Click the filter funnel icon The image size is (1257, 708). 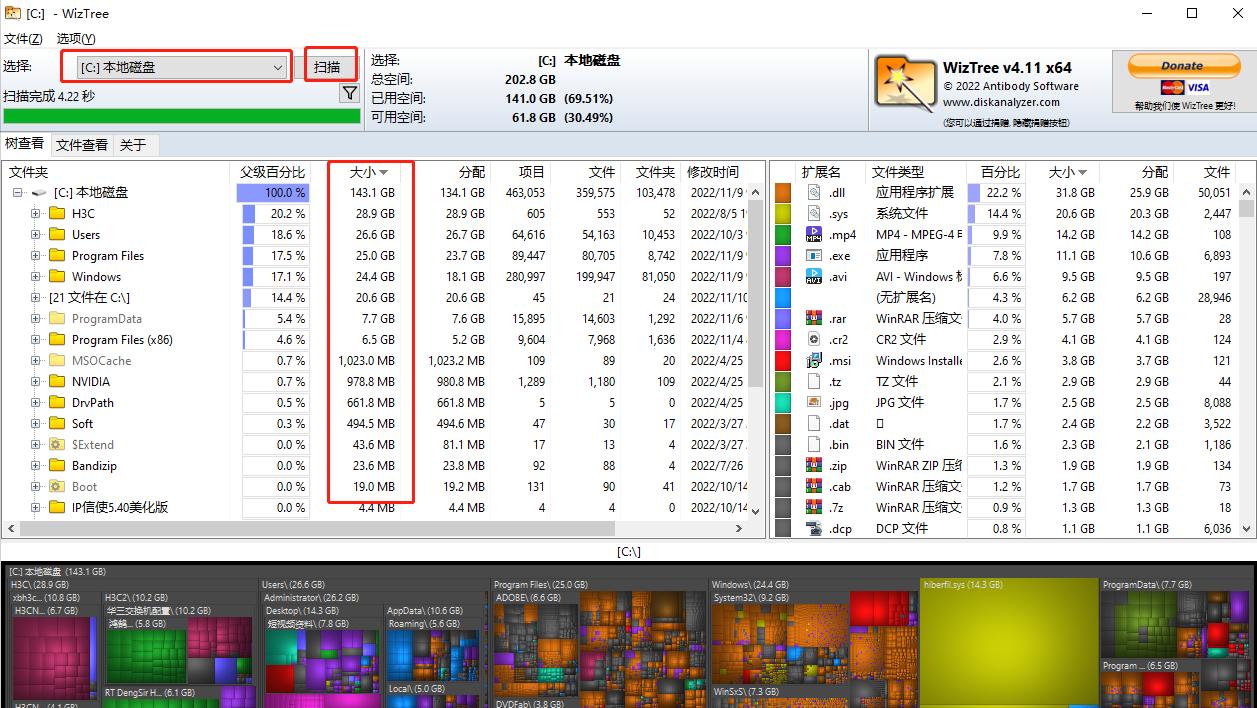(349, 92)
